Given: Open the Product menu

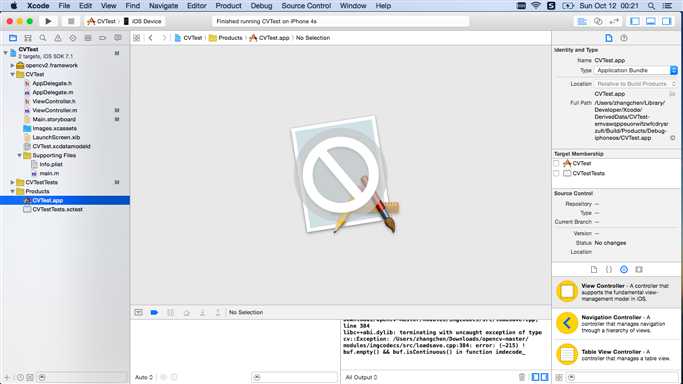Looking at the screenshot, I should 228,6.
